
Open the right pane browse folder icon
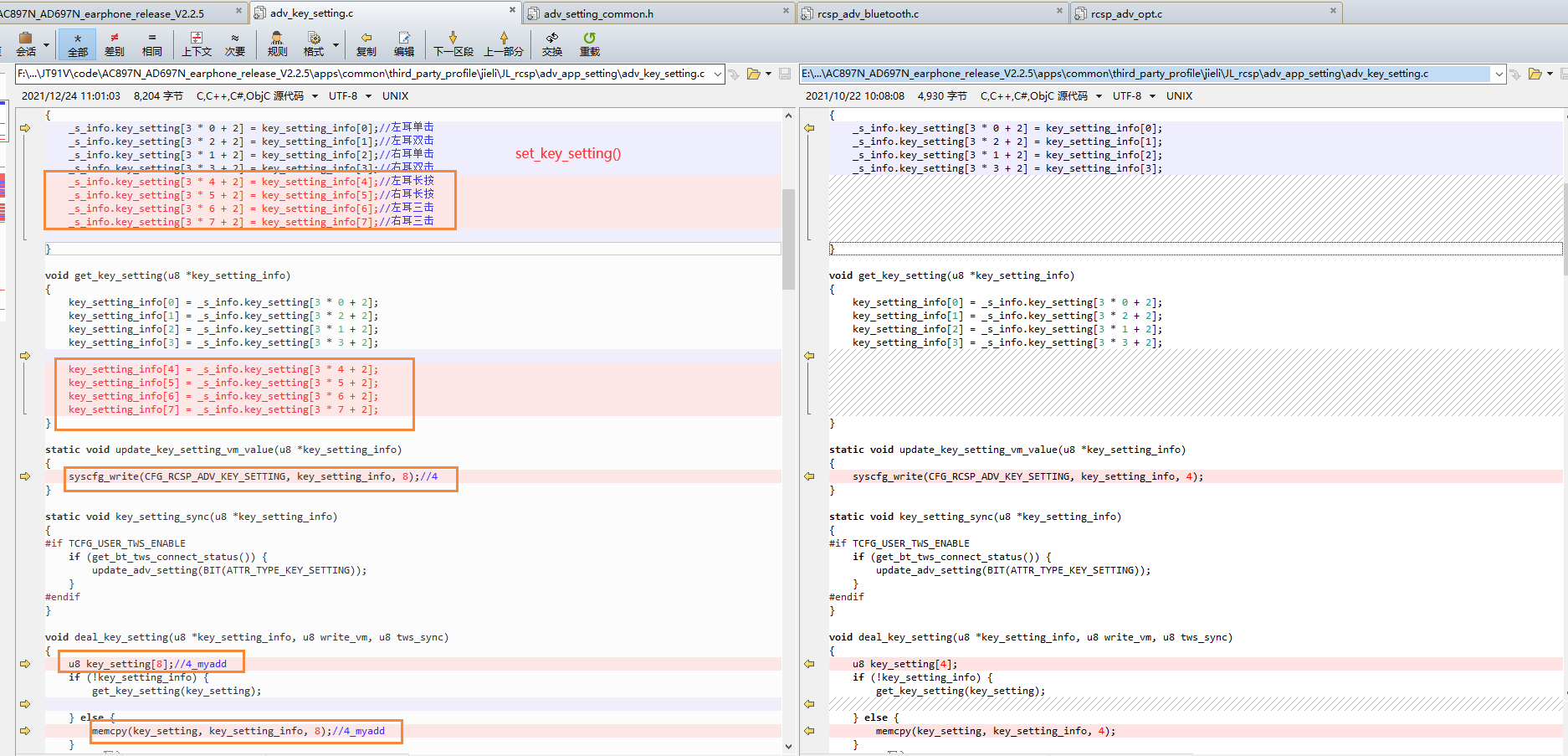(x=1535, y=74)
